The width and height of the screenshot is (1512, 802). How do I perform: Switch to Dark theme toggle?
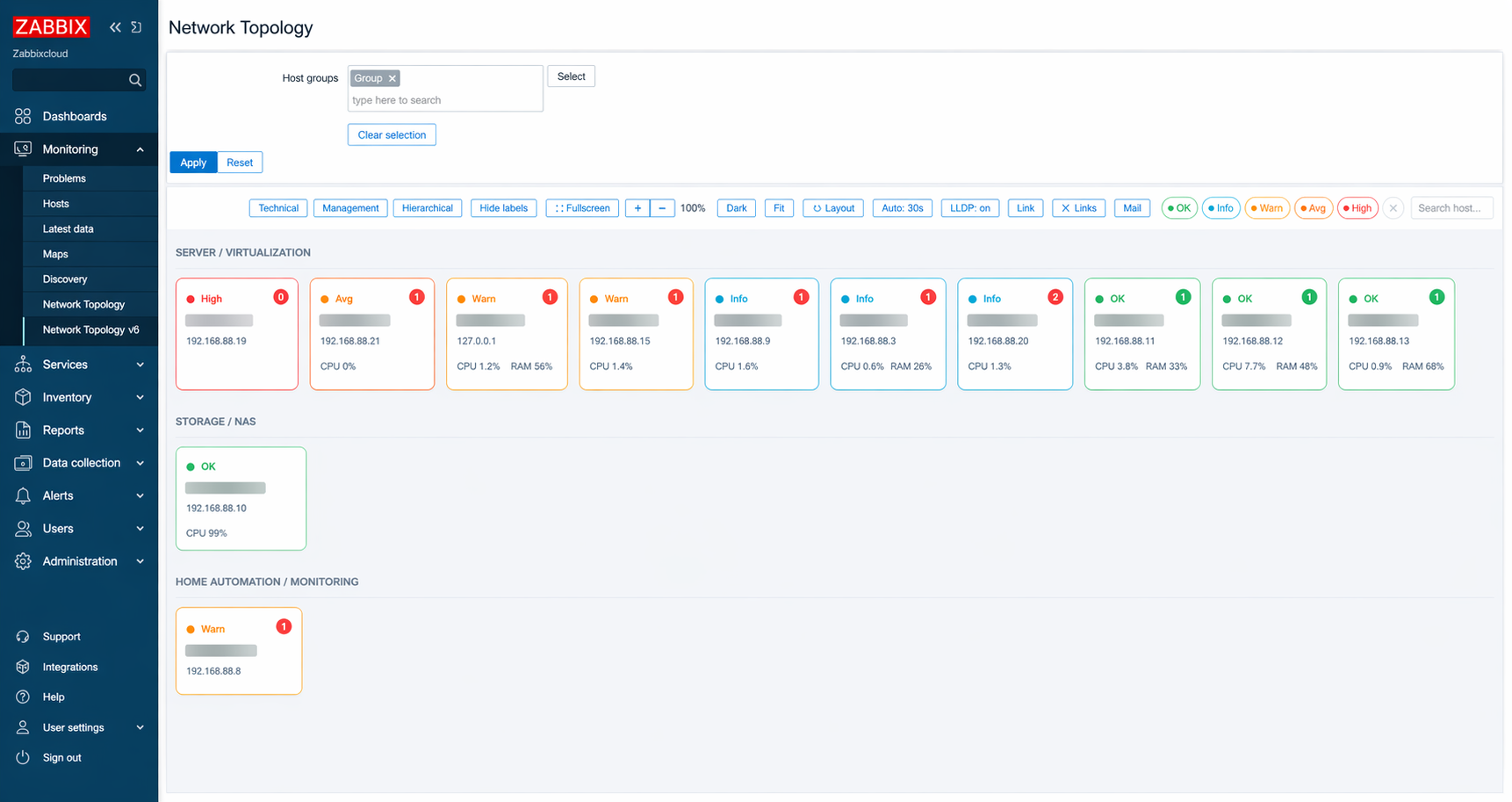tap(736, 208)
